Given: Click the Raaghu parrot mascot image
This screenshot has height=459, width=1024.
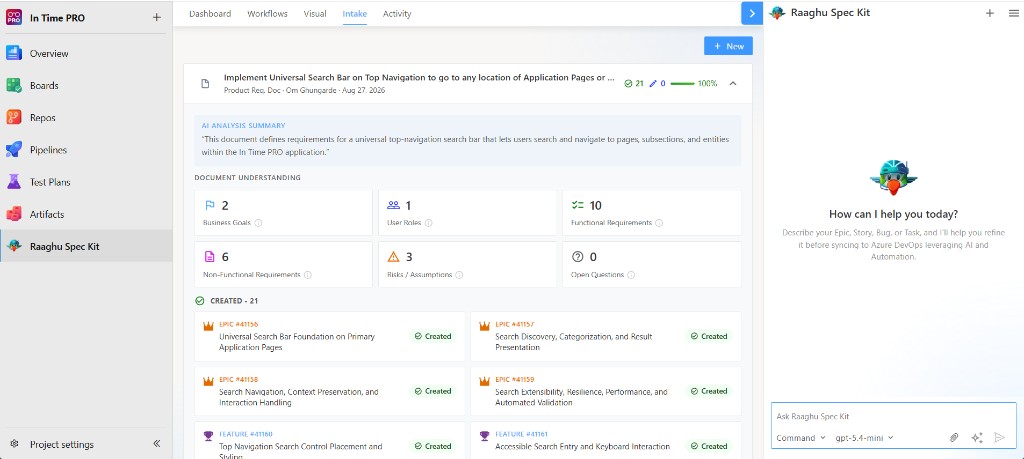Looking at the screenshot, I should [x=893, y=178].
